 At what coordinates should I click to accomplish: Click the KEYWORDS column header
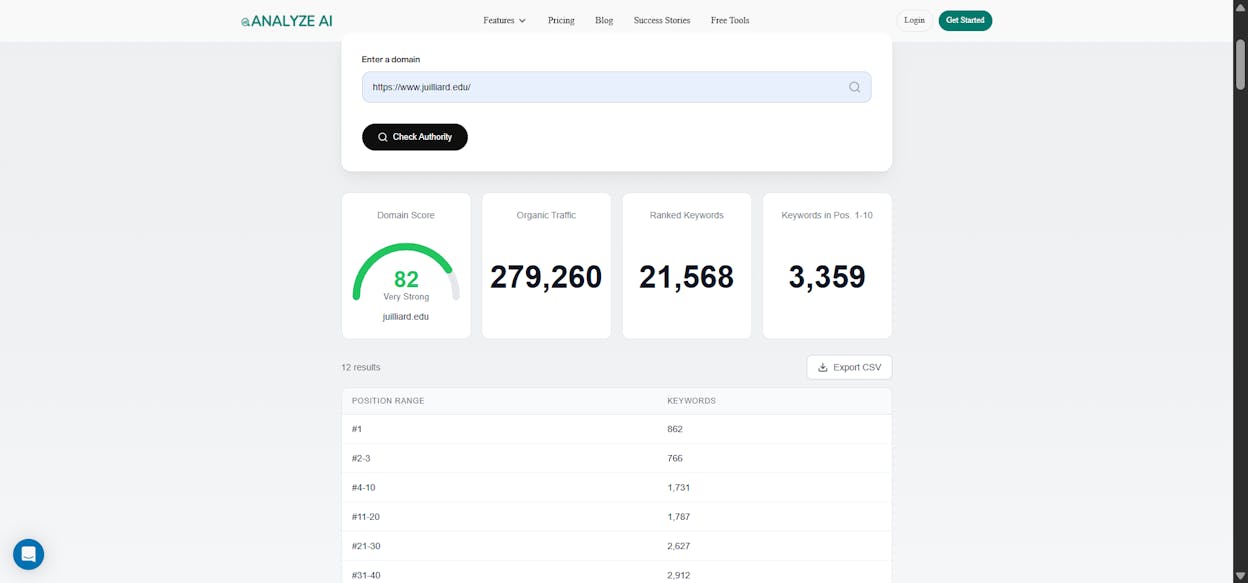[692, 401]
